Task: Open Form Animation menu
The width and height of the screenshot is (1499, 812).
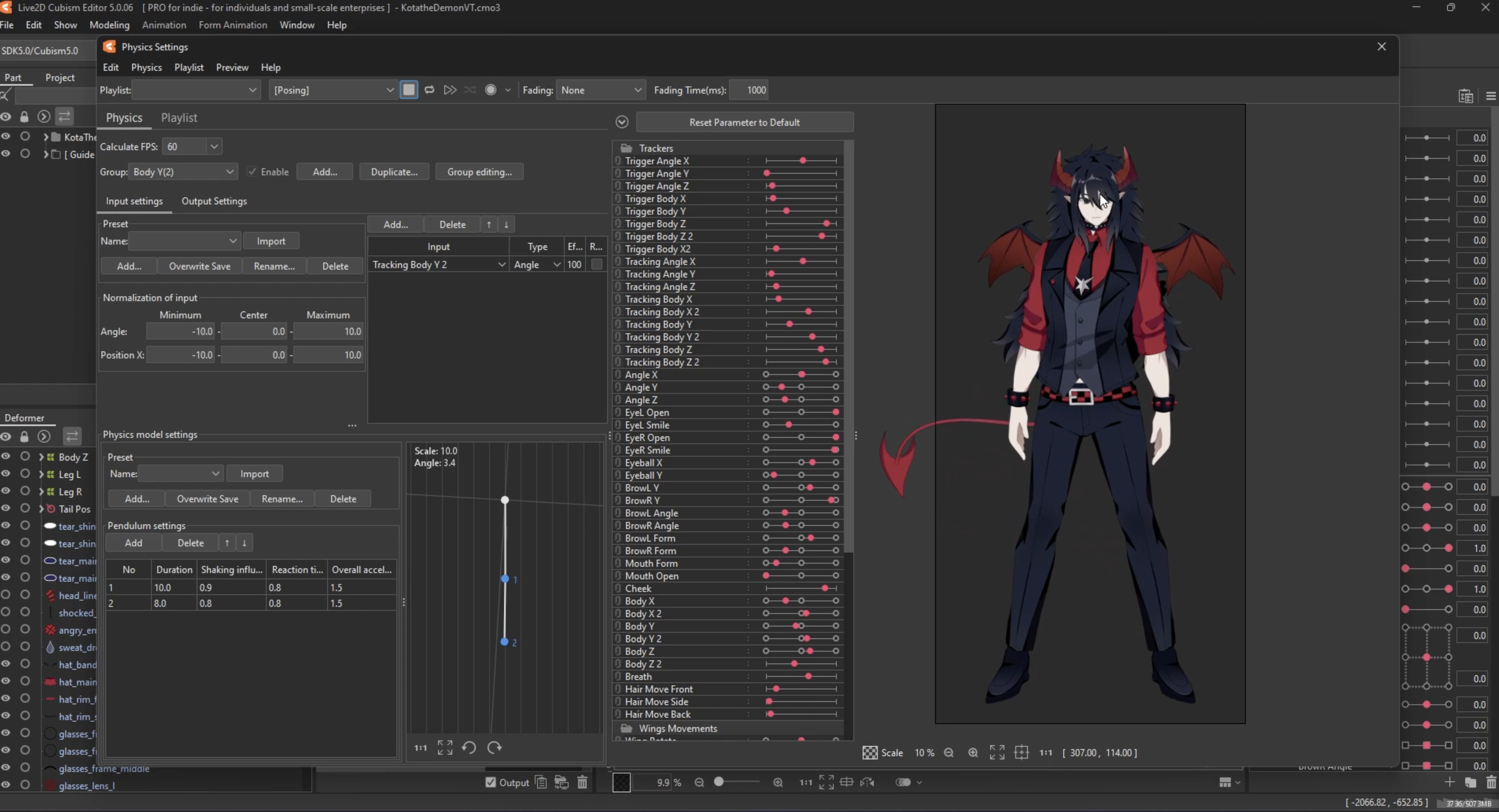Action: tap(233, 25)
